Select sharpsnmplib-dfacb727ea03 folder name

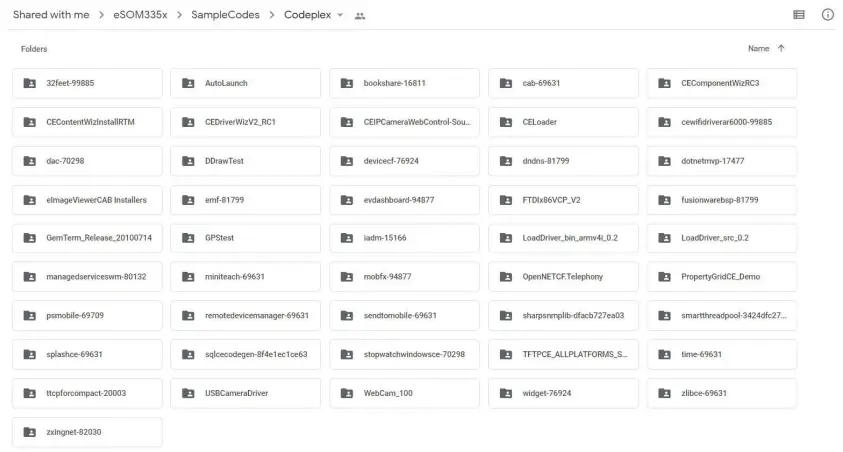tap(573, 315)
